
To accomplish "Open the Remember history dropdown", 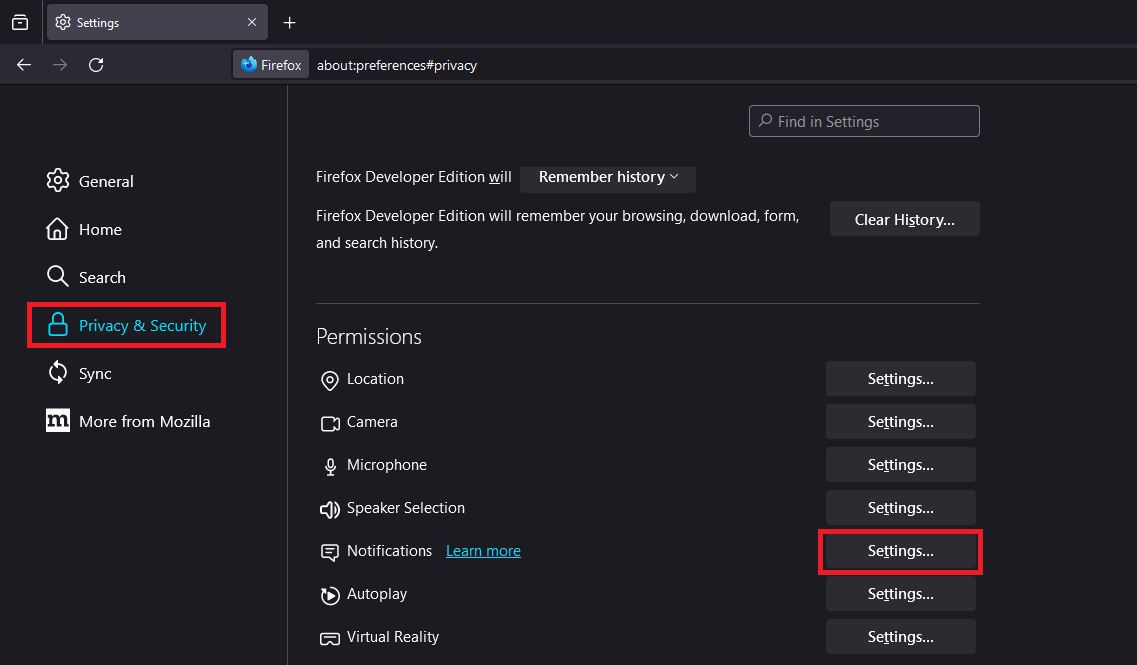I will pyautogui.click(x=607, y=179).
